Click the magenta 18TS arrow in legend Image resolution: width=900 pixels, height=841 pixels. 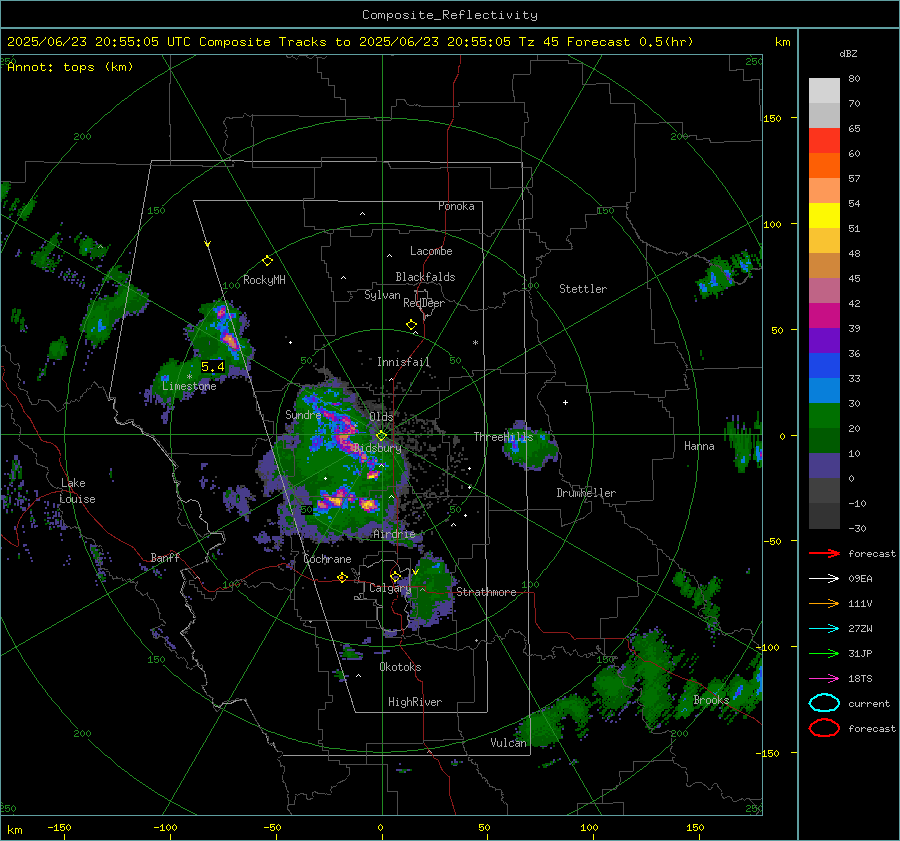[824, 679]
